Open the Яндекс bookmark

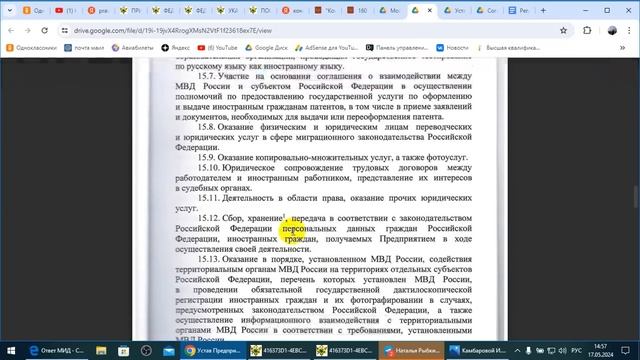click(x=176, y=48)
